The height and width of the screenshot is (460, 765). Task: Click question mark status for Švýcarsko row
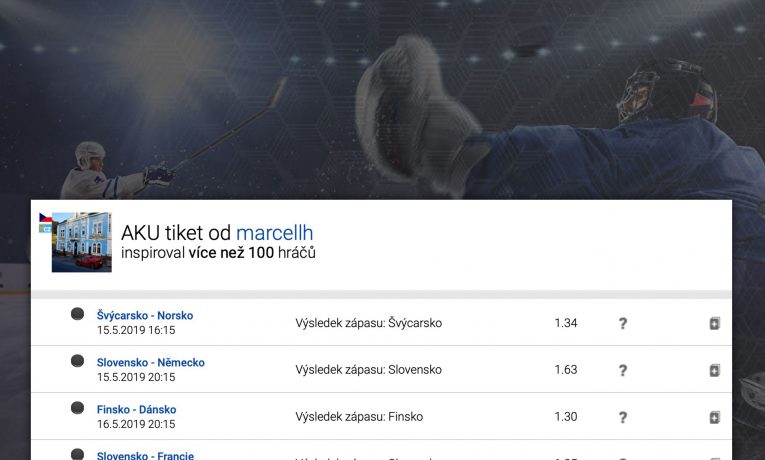623,323
